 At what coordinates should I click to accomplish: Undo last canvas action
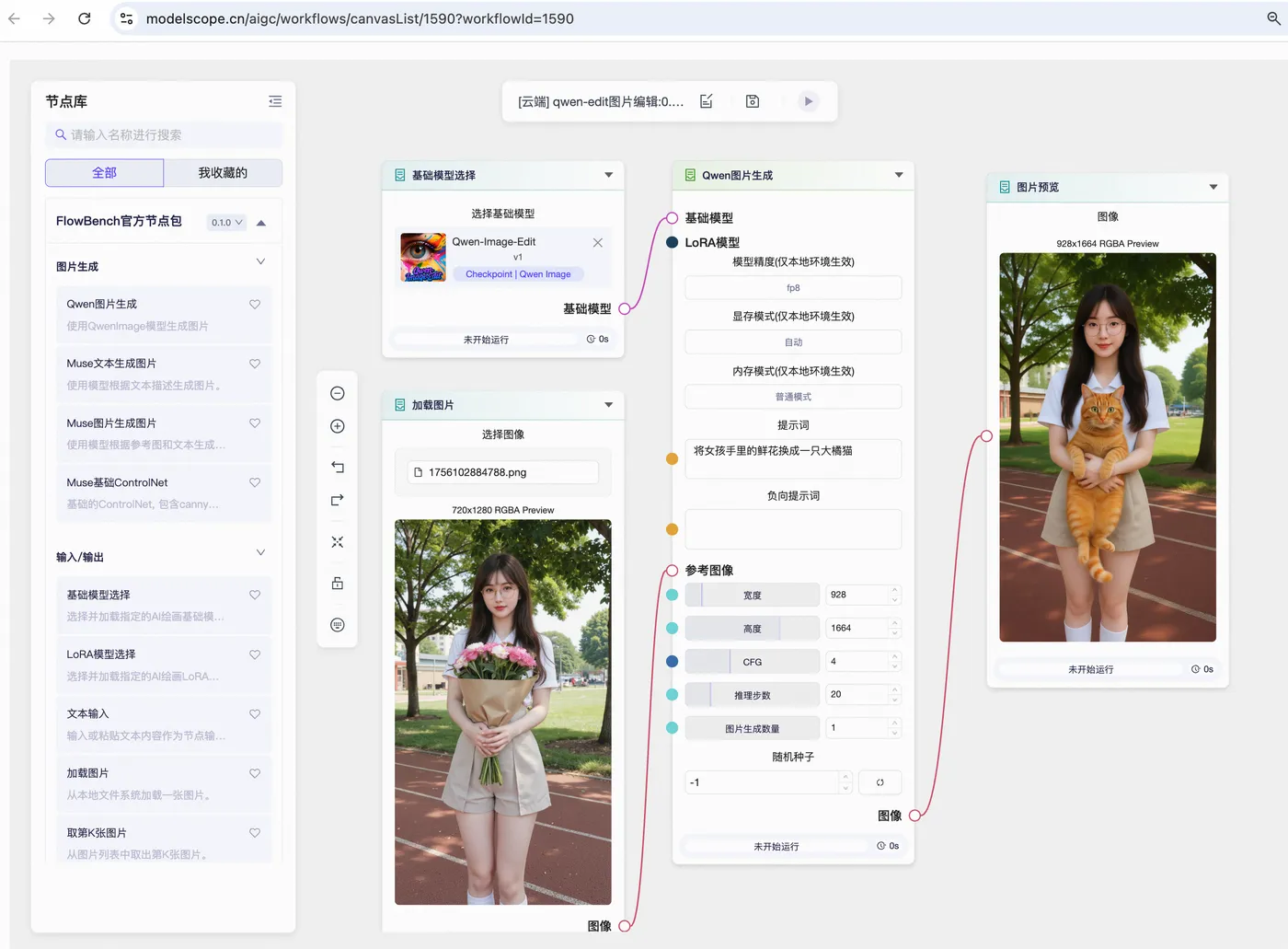pyautogui.click(x=338, y=467)
